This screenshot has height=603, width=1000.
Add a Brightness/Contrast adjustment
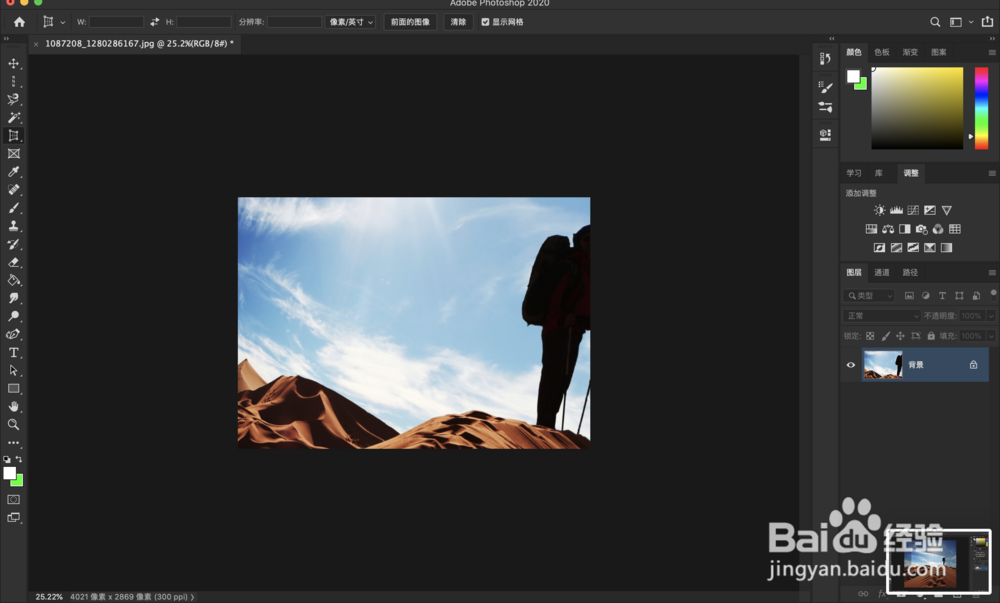[879, 210]
